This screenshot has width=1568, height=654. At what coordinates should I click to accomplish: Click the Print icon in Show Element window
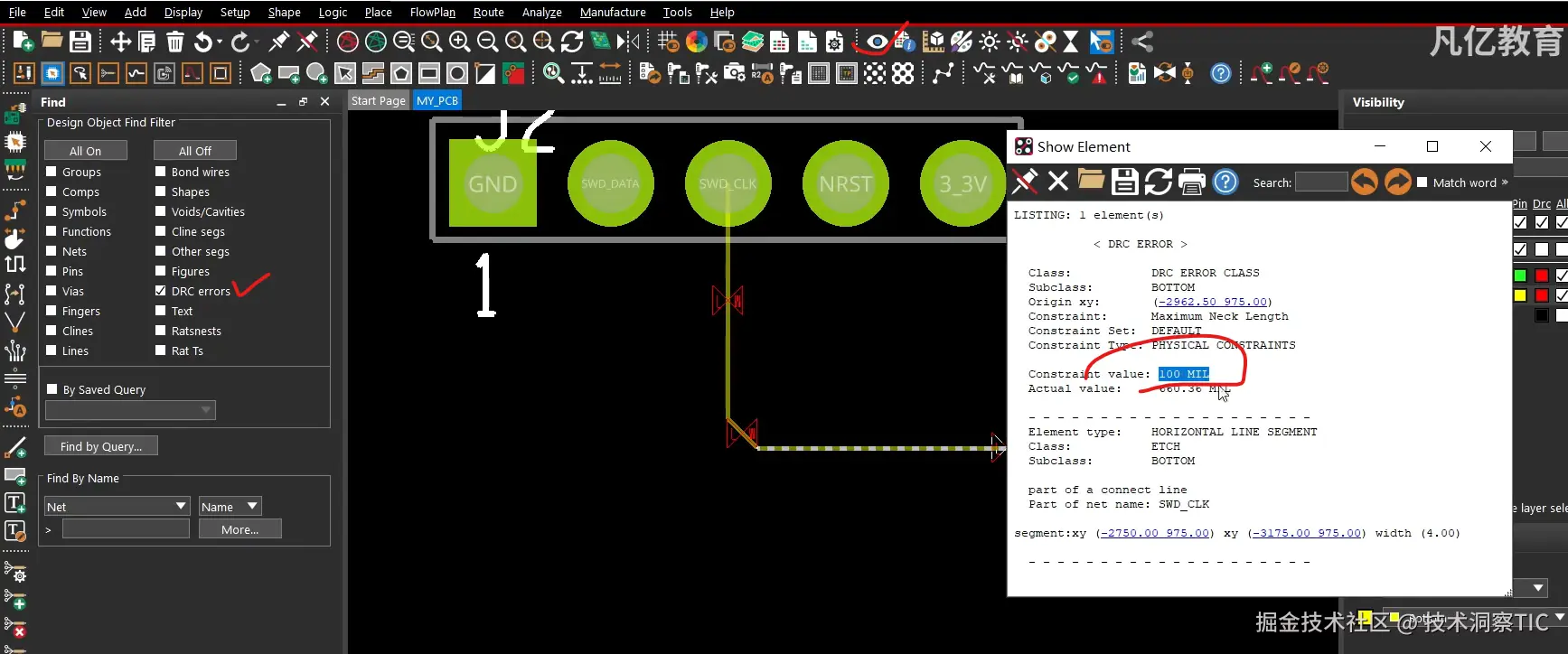tap(1192, 182)
